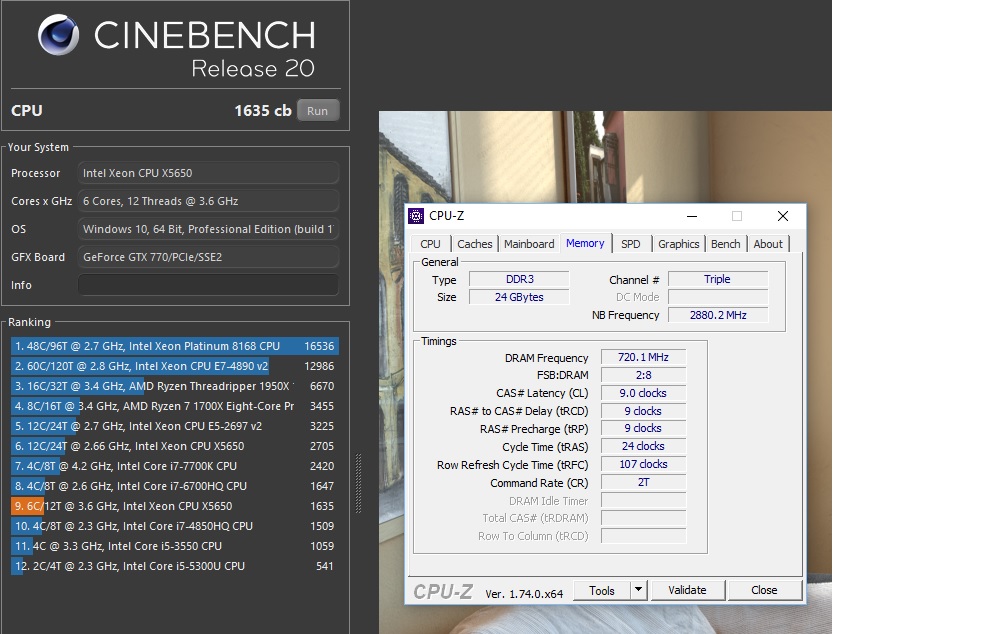Go to the About tab
Image resolution: width=1008 pixels, height=634 pixels.
click(768, 244)
